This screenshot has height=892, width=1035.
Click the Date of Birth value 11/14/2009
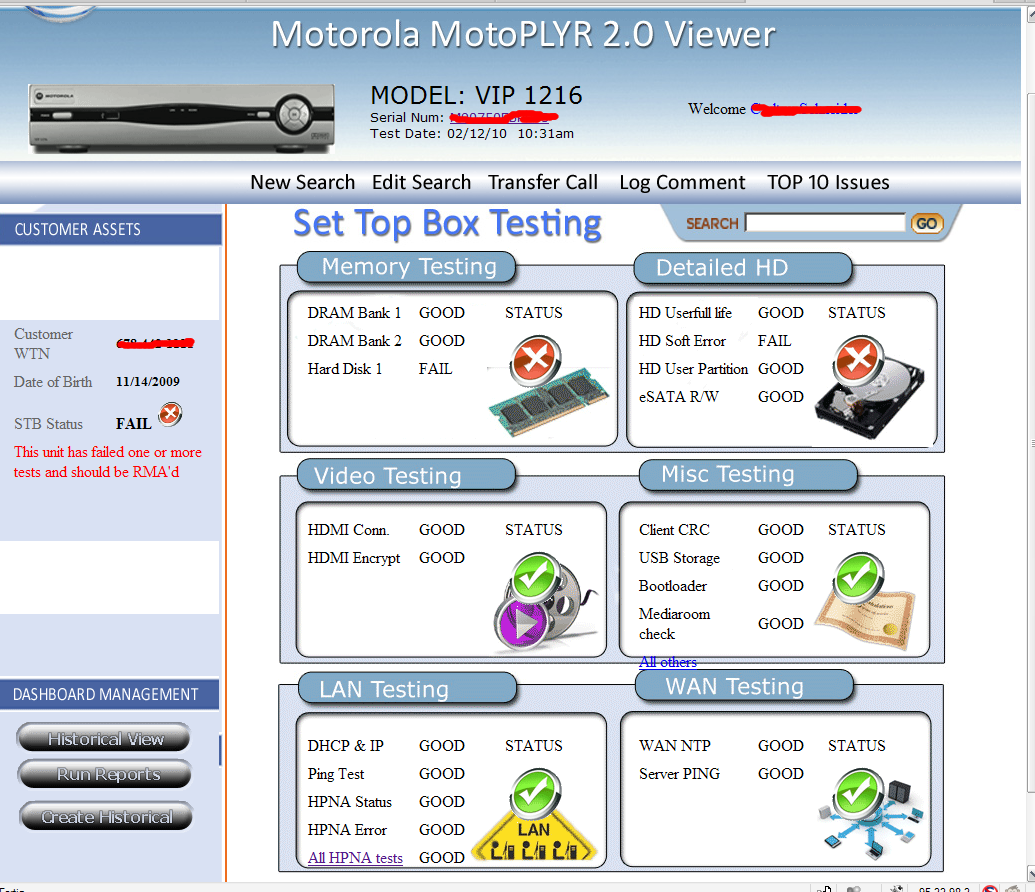click(148, 382)
